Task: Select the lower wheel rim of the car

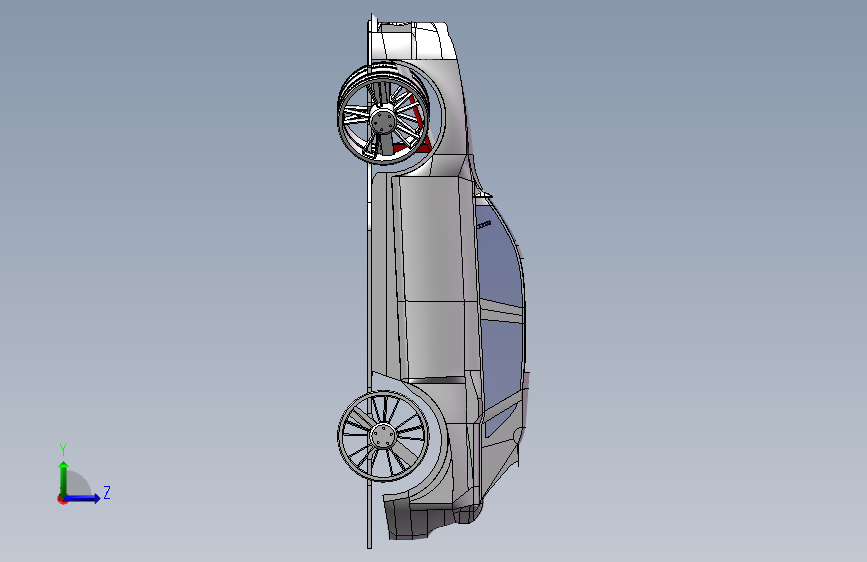Action: [383, 435]
